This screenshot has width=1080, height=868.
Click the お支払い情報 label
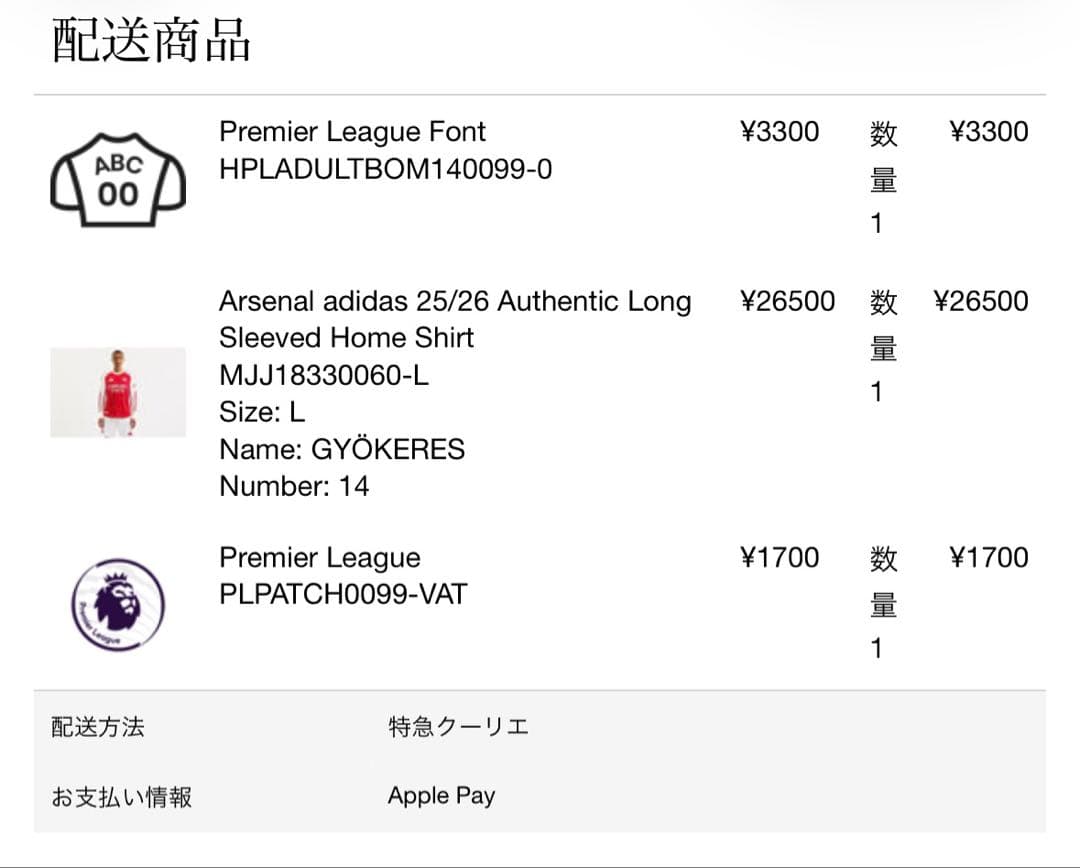click(121, 797)
